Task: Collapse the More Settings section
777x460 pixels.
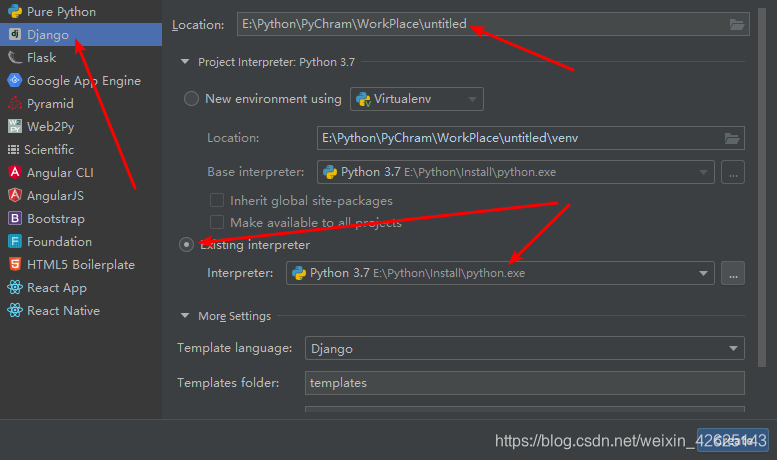Action: [185, 316]
